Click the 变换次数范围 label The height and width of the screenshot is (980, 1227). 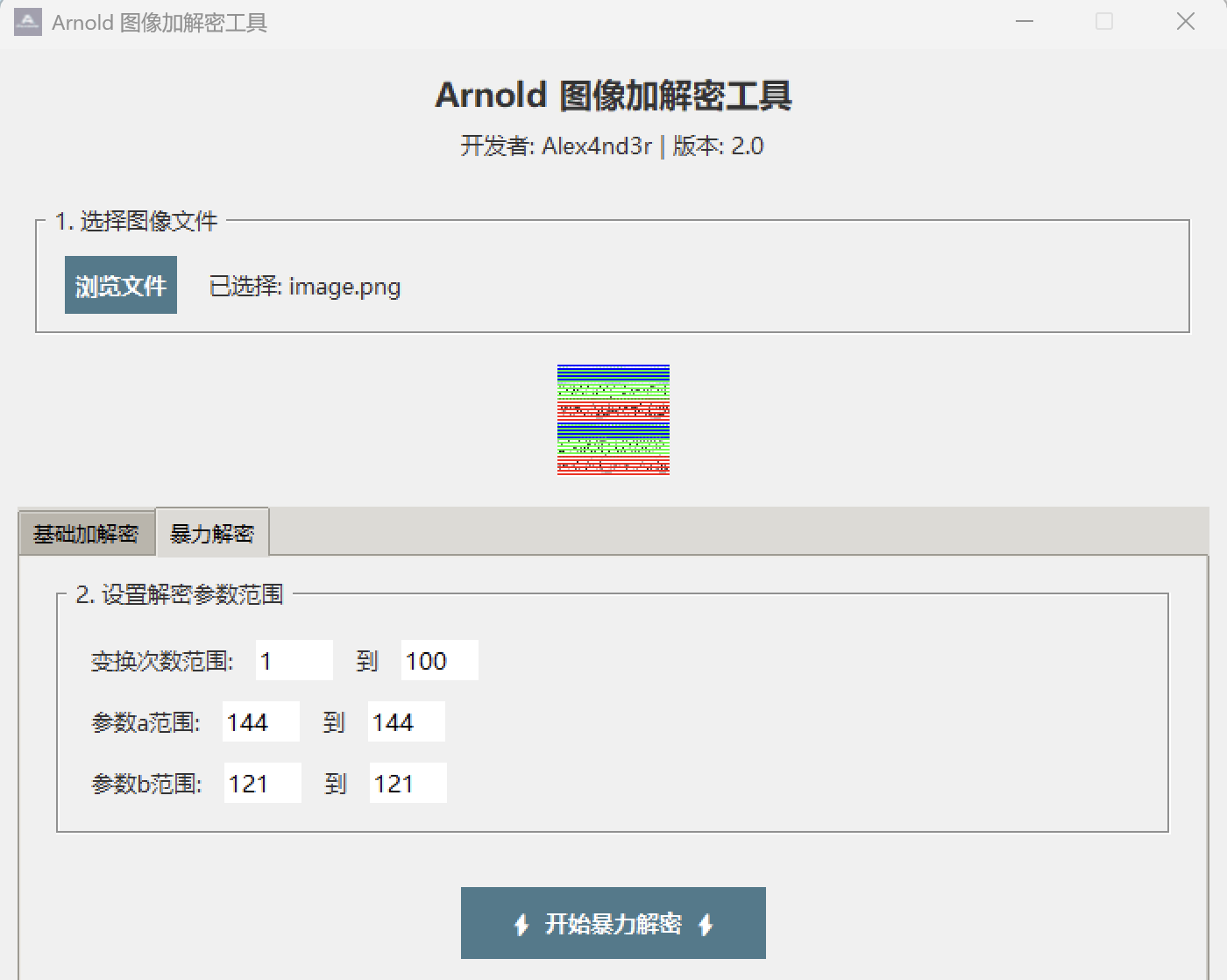pos(162,661)
